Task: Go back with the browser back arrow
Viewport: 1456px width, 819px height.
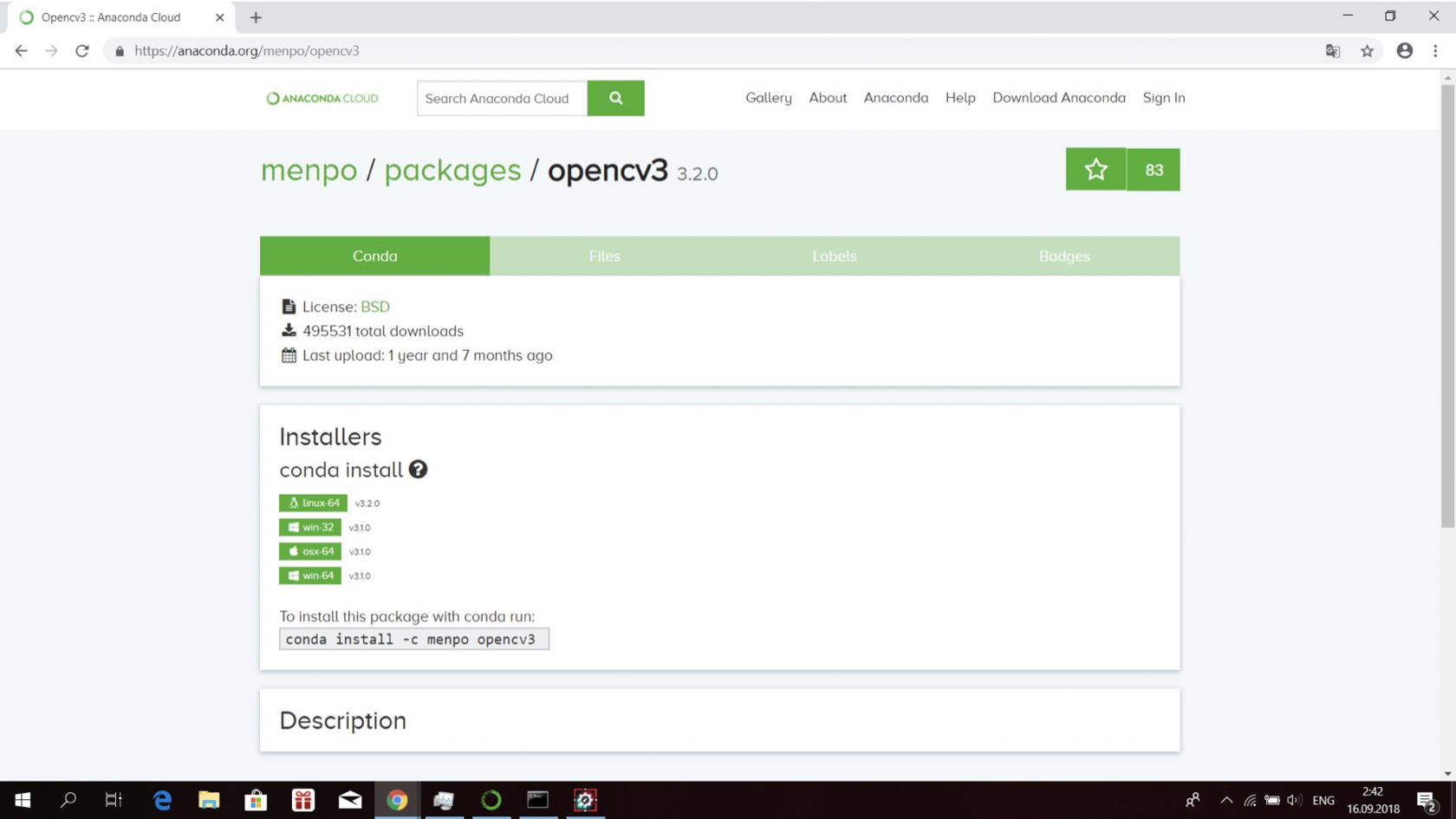Action: point(21,51)
